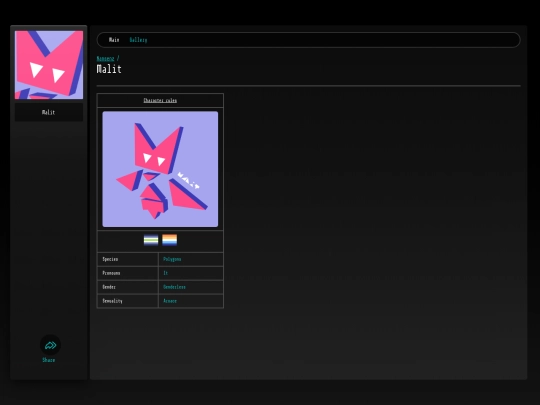The image size is (540, 405).
Task: Click the Share label text in sidebar
Action: (49, 360)
